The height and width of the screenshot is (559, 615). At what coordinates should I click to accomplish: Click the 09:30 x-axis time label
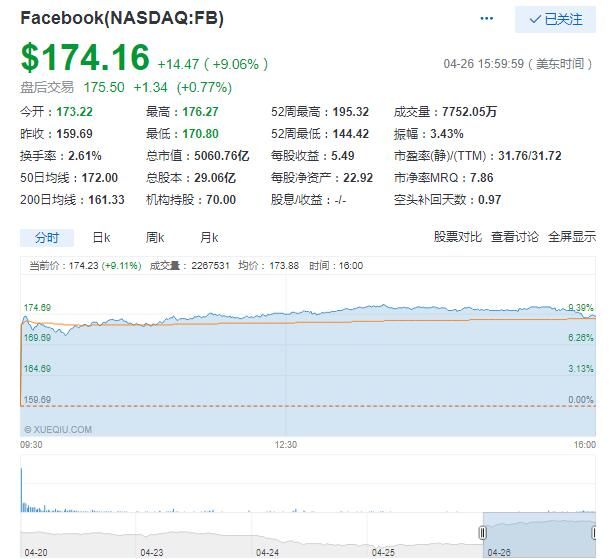pos(31,444)
